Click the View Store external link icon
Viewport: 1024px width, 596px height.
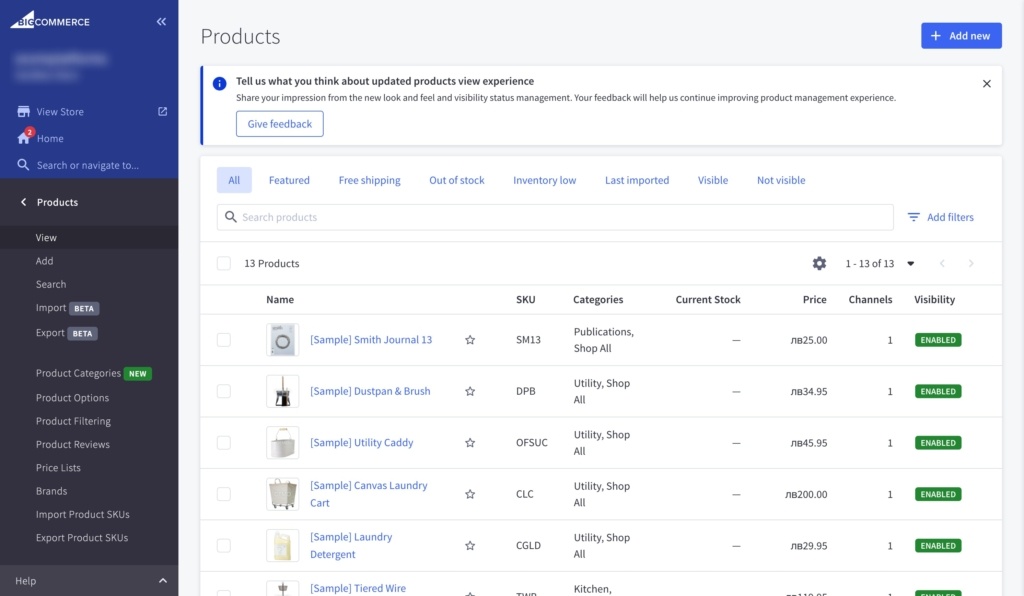click(162, 111)
